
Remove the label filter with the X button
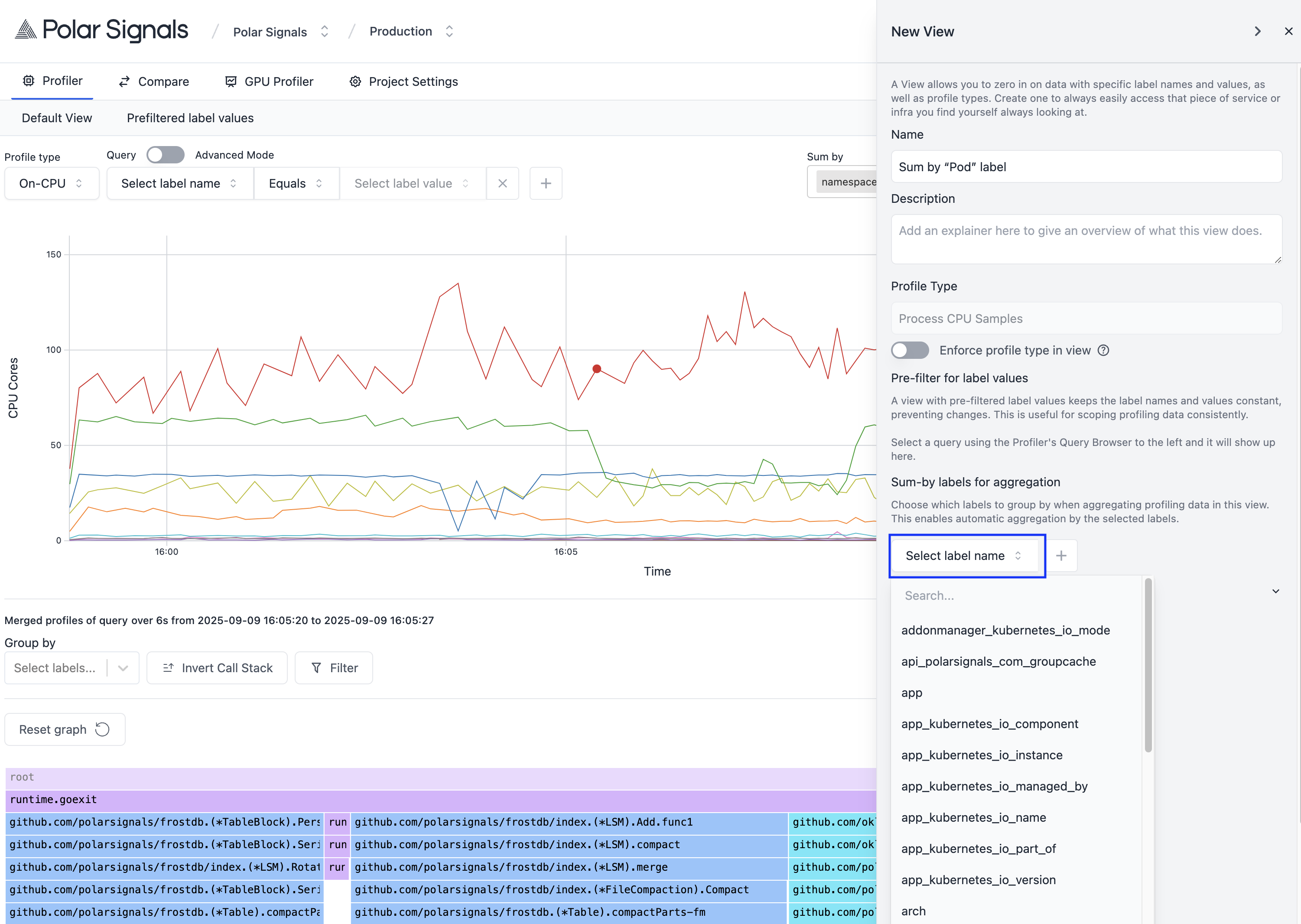point(502,183)
